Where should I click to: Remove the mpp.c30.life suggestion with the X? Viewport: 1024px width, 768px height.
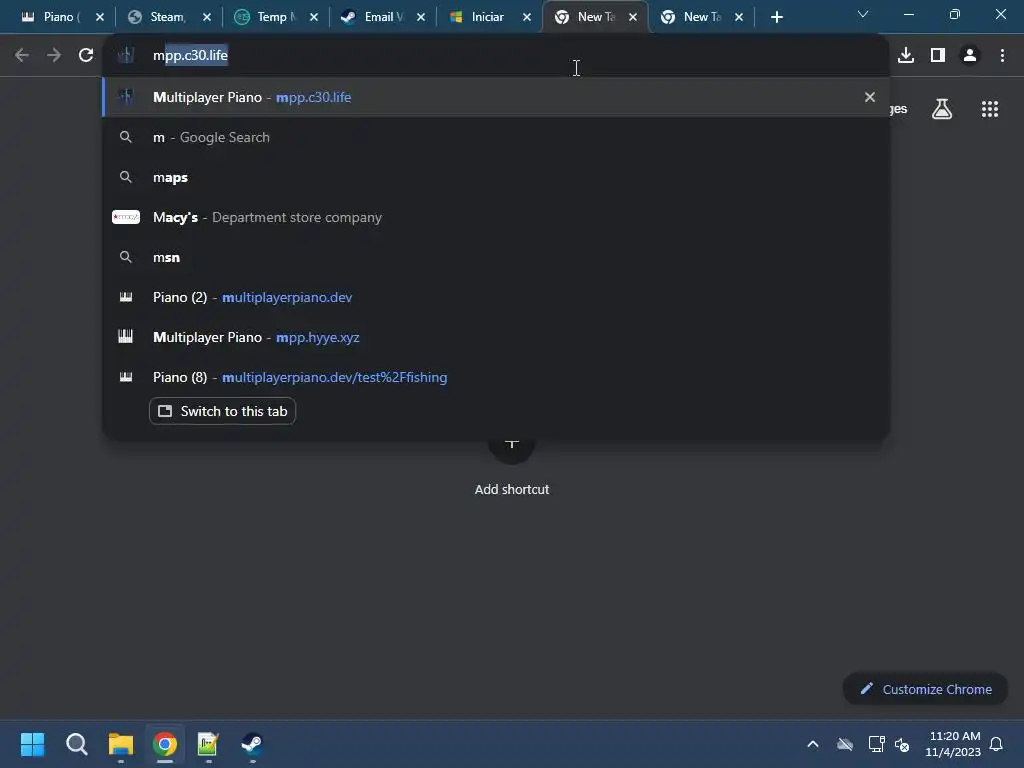point(869,97)
